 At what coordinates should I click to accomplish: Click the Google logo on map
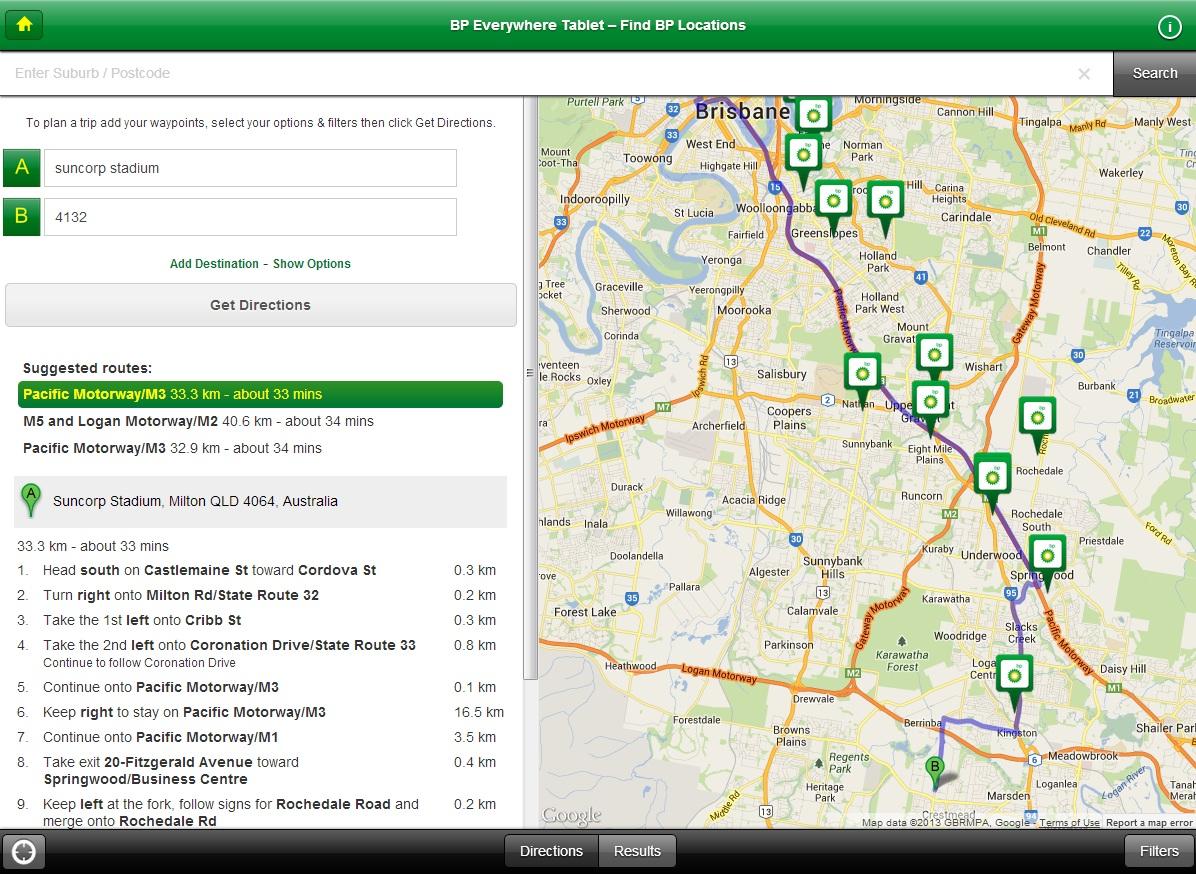pos(571,816)
